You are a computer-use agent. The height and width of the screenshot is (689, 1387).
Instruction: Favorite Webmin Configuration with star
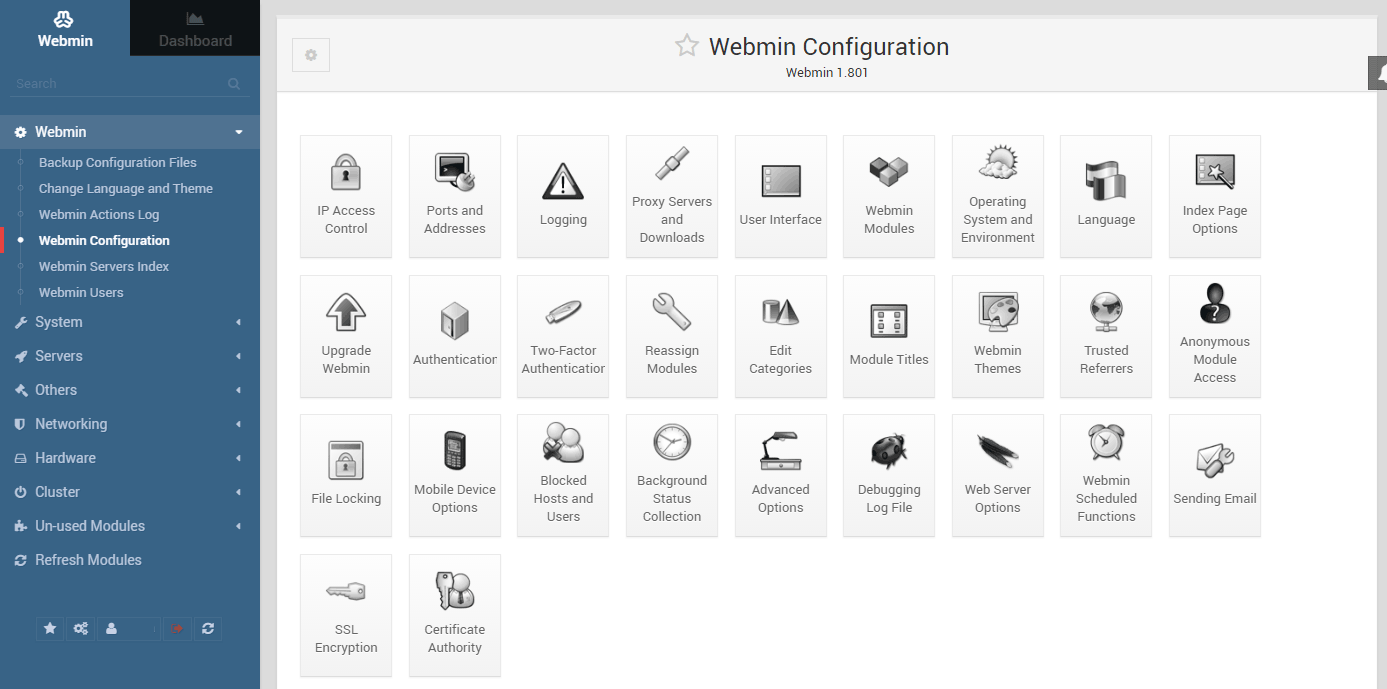click(686, 45)
